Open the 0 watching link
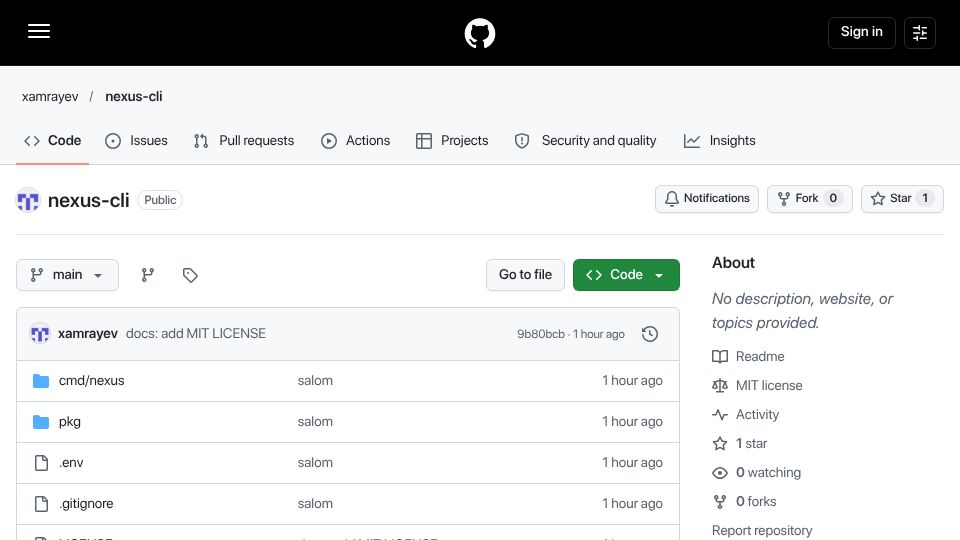Screen dimensions: 960x540 tap(768, 473)
